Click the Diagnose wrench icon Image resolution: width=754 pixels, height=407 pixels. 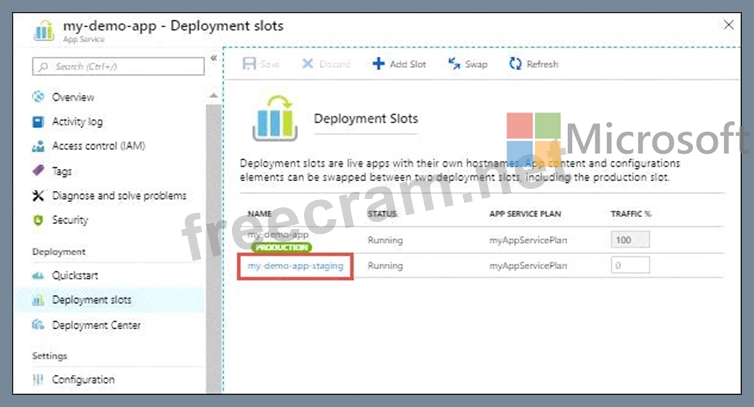click(38, 195)
